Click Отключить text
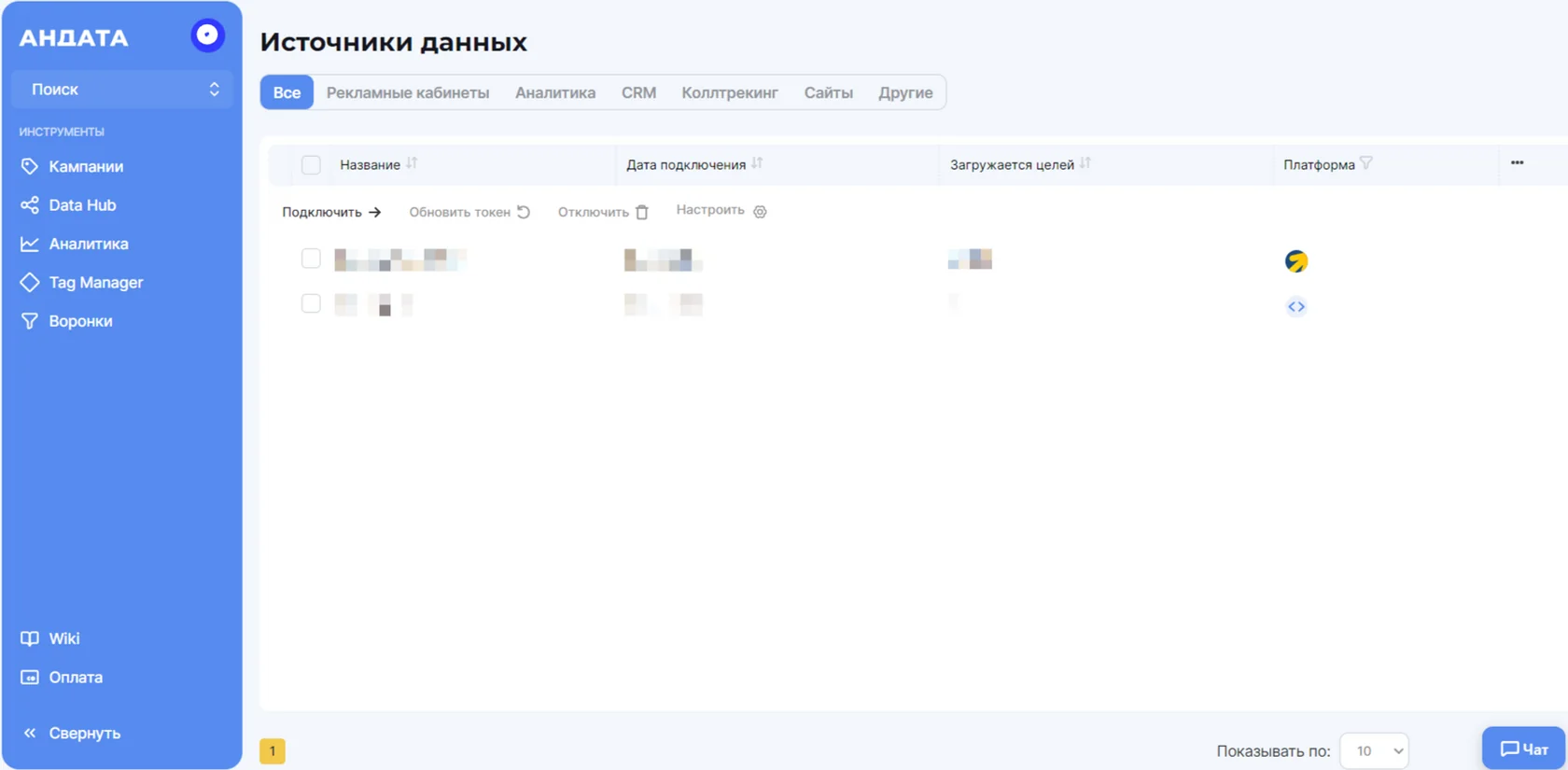 point(594,213)
